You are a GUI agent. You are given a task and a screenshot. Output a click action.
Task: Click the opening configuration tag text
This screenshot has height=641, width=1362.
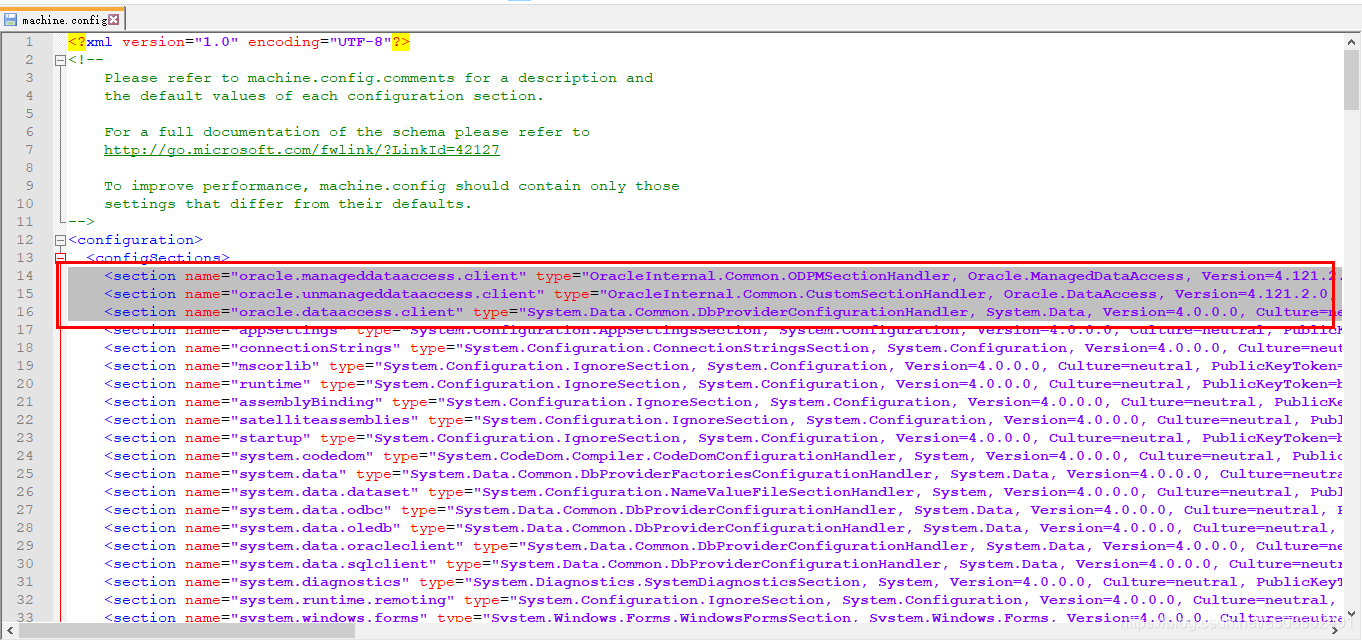coord(135,240)
